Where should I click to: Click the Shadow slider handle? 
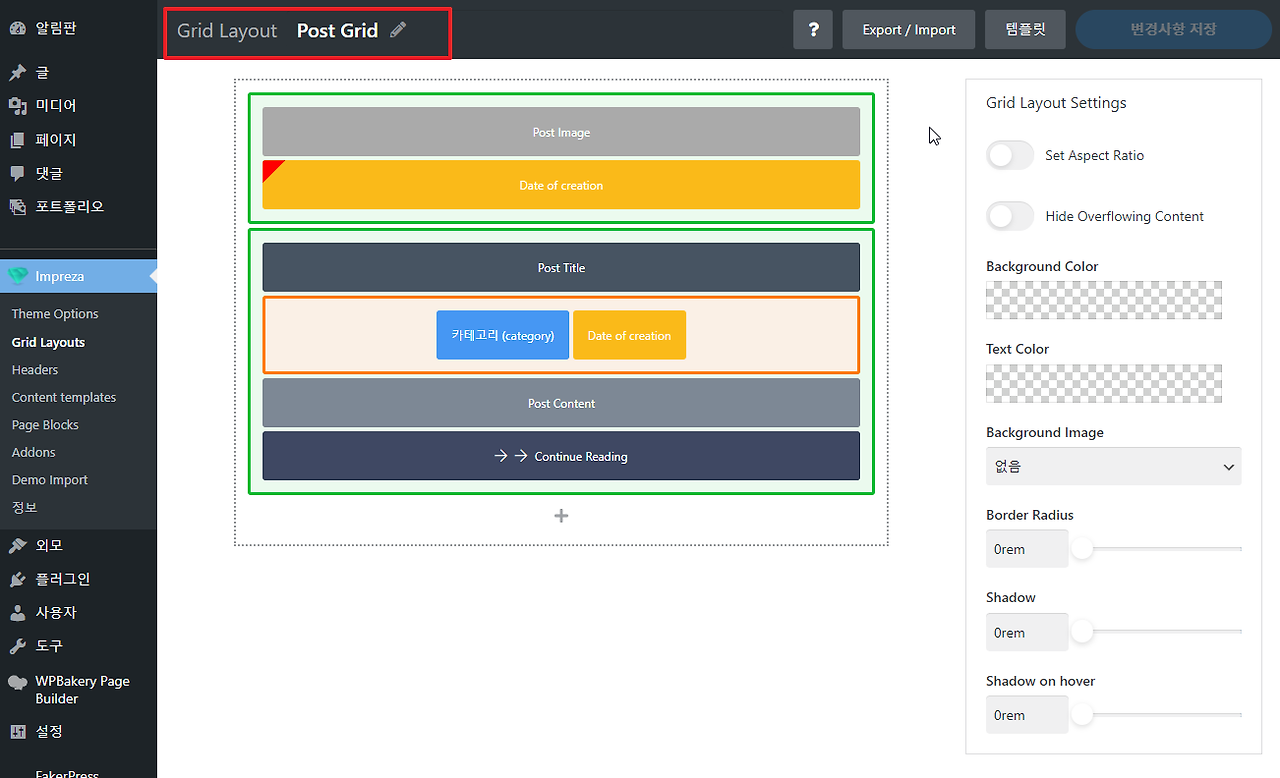[1082, 632]
